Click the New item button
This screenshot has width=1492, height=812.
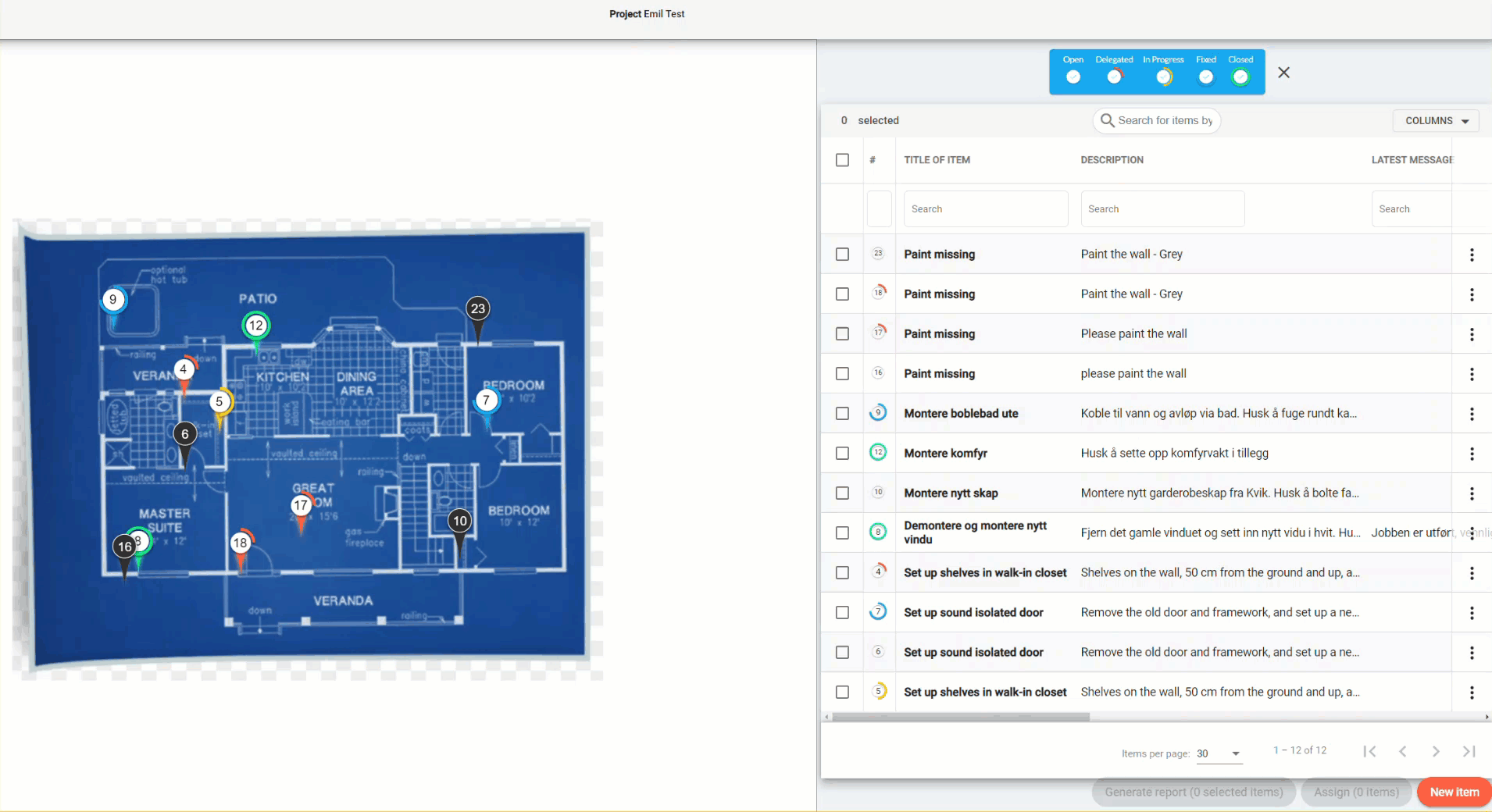1454,792
